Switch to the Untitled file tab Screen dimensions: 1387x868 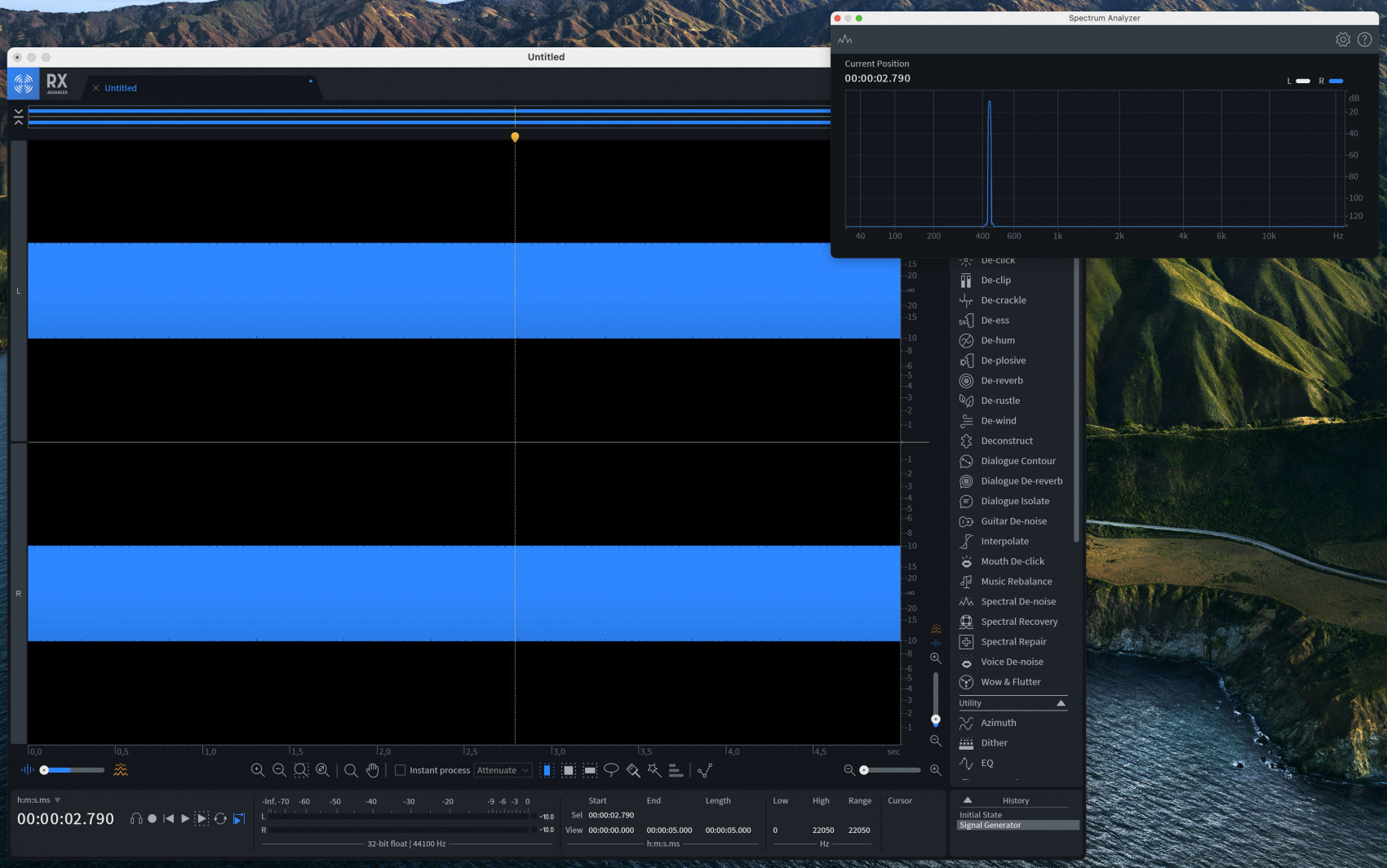point(121,88)
